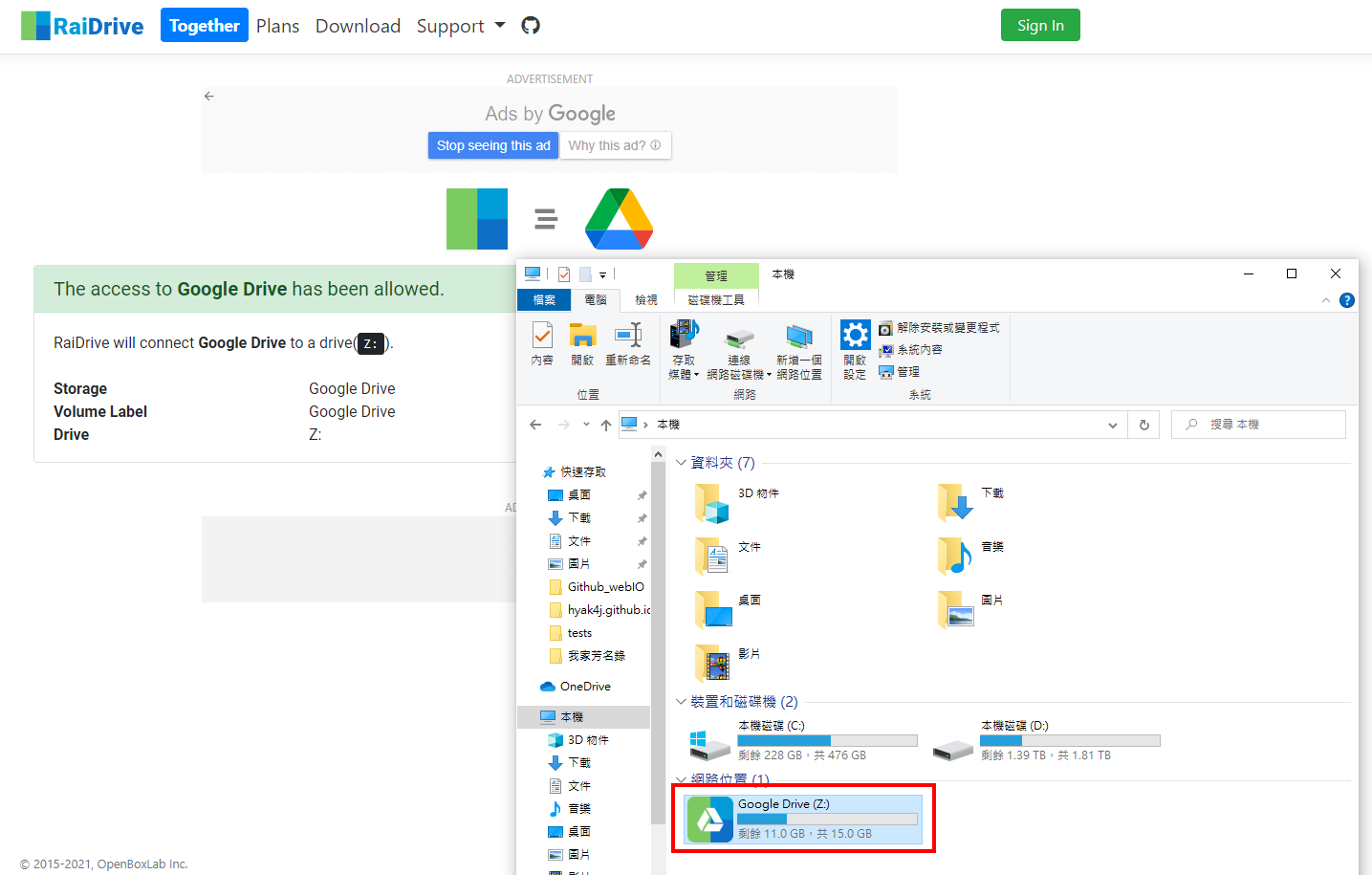Minimize the ribbon with the chevron
Screen dimensions: 1372x875
click(x=1326, y=300)
